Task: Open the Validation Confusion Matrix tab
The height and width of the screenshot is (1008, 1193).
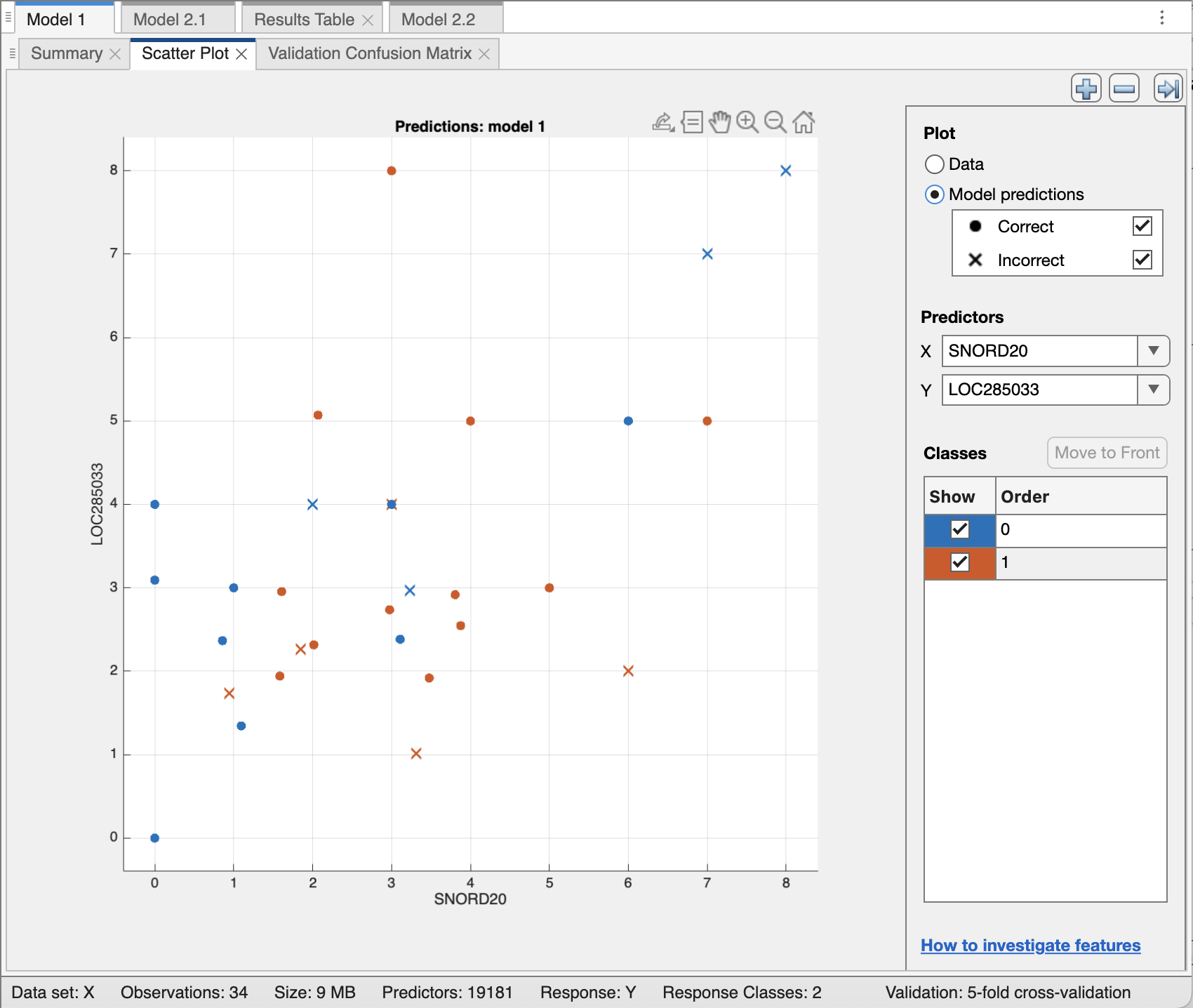Action: [370, 53]
